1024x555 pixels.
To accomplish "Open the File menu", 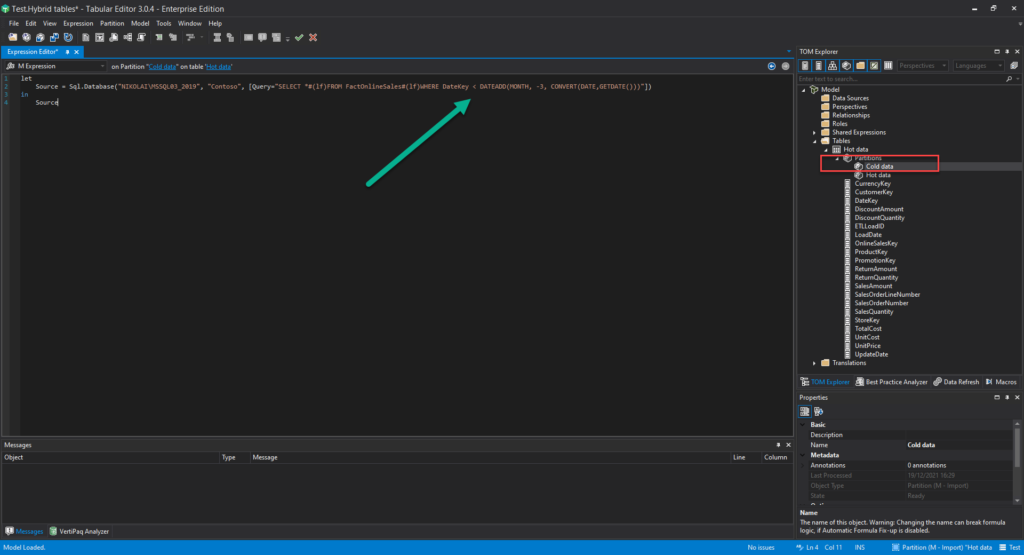I will click(14, 24).
